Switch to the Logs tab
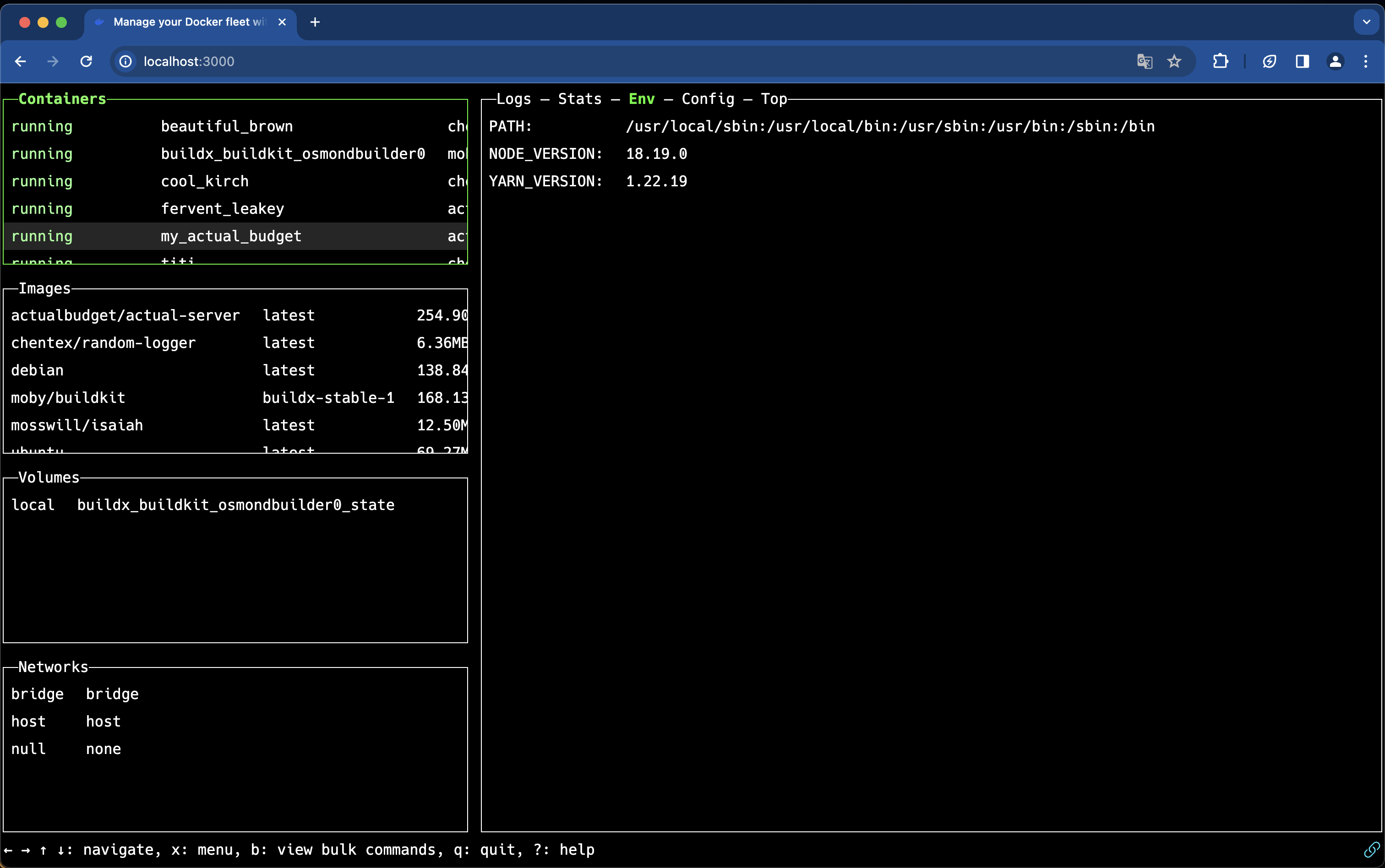Viewport: 1385px width, 868px height. tap(513, 99)
